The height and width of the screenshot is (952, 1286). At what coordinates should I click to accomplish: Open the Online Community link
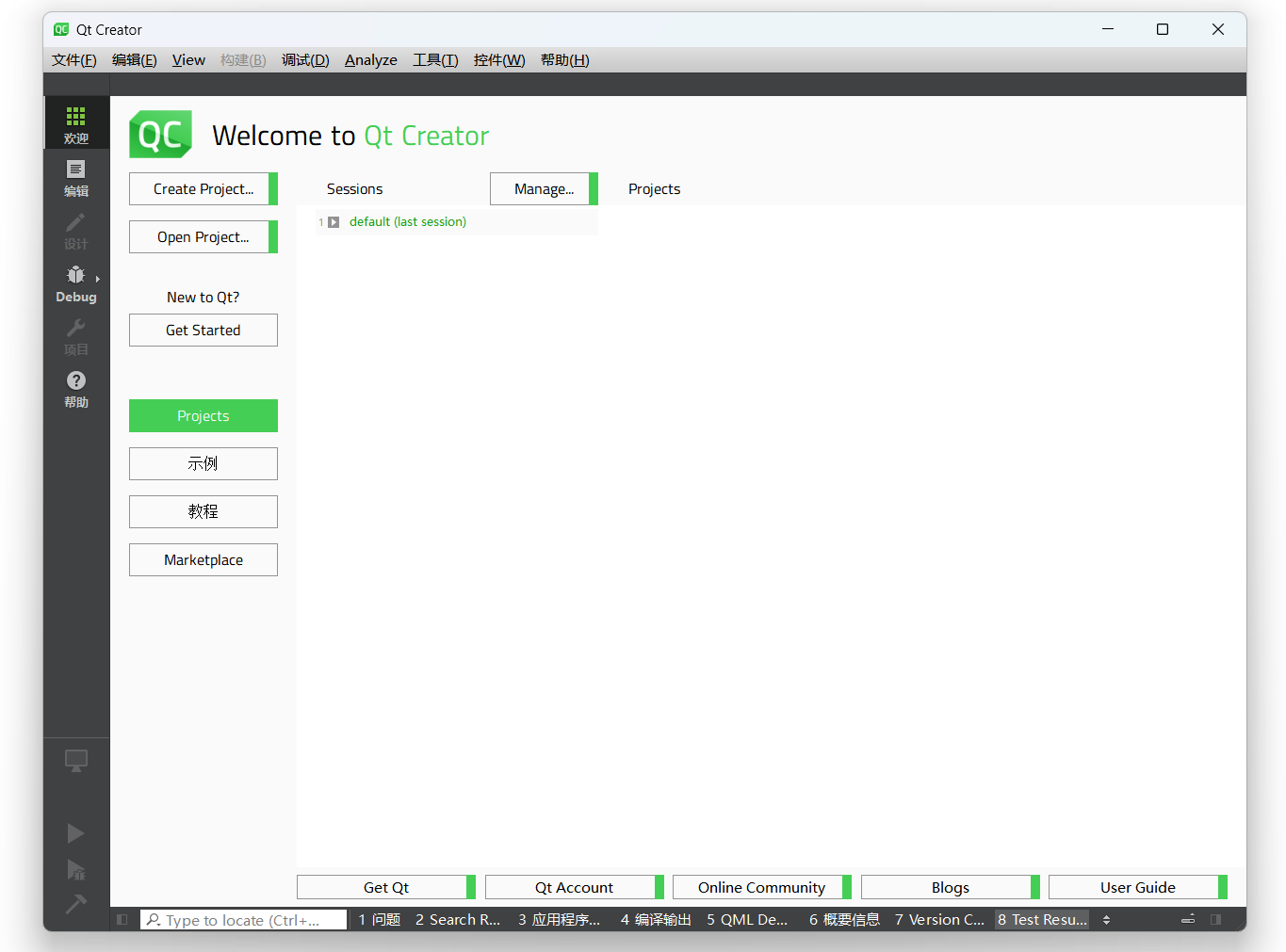pyautogui.click(x=762, y=887)
